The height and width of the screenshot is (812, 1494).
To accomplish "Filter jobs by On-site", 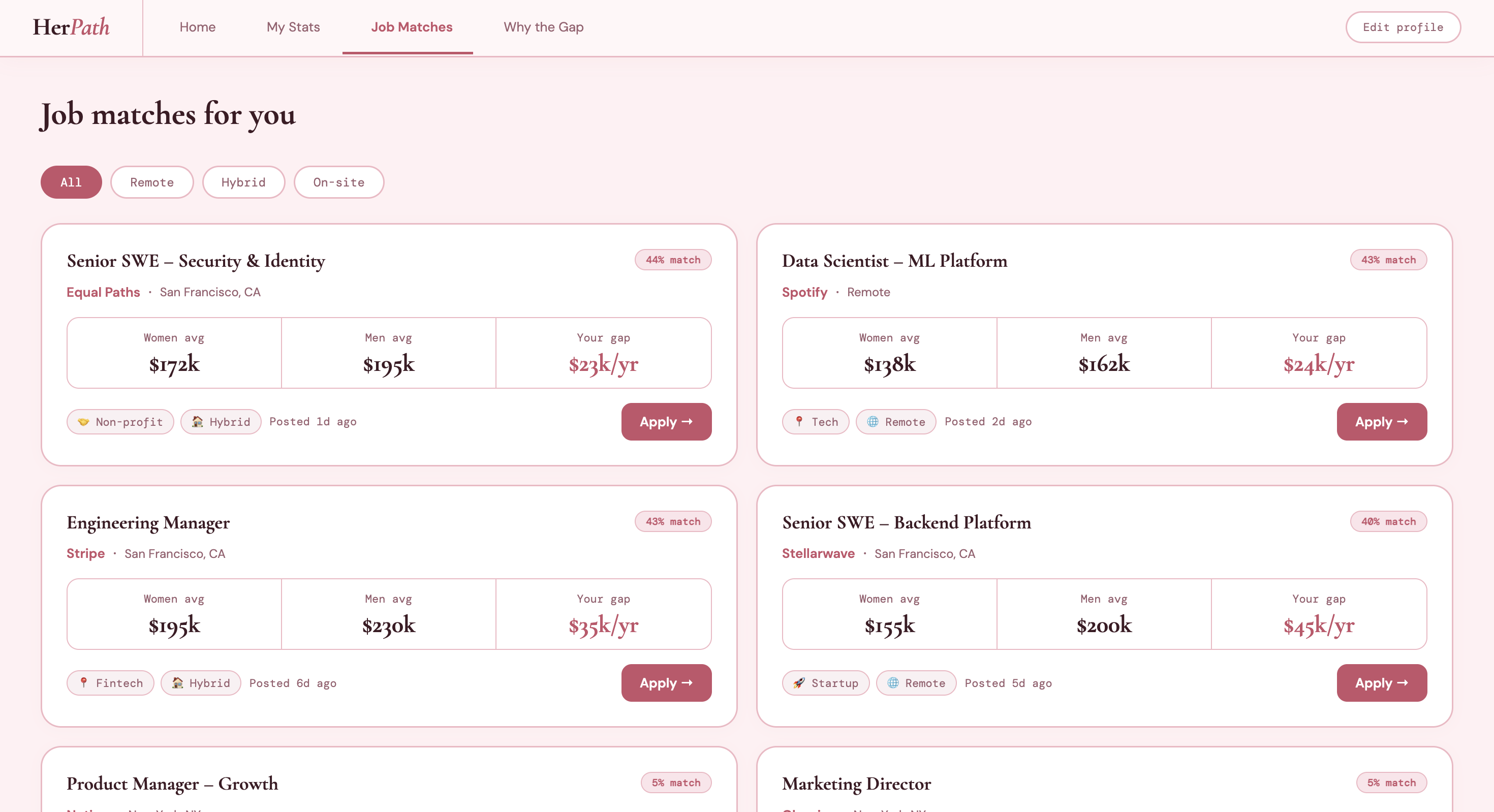I will [339, 182].
